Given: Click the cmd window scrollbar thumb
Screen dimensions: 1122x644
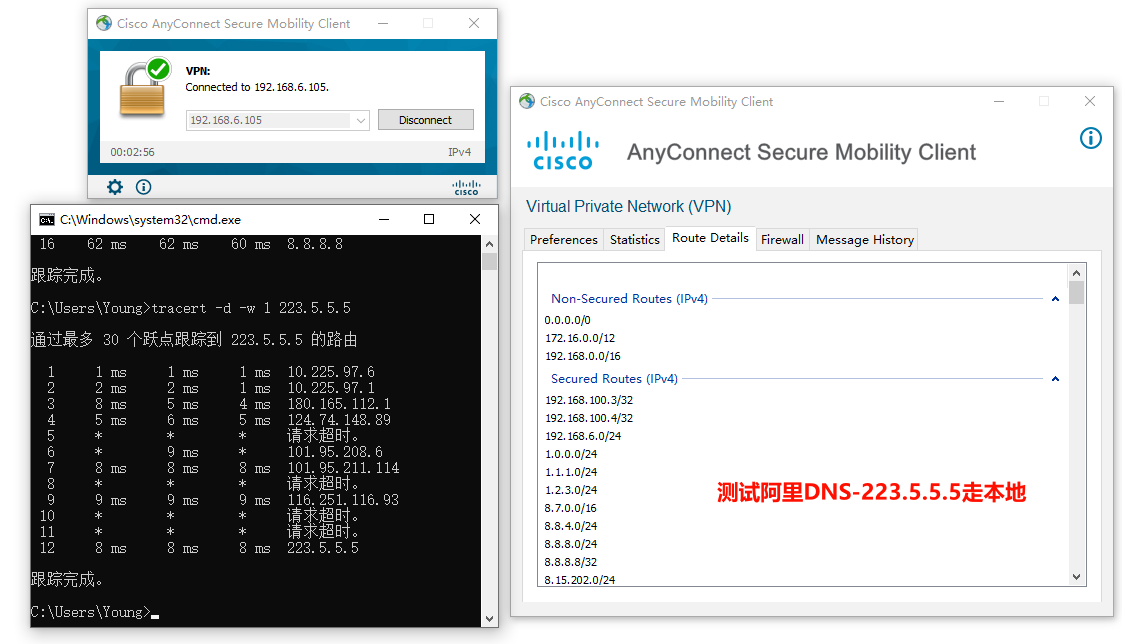Looking at the screenshot, I should [489, 261].
